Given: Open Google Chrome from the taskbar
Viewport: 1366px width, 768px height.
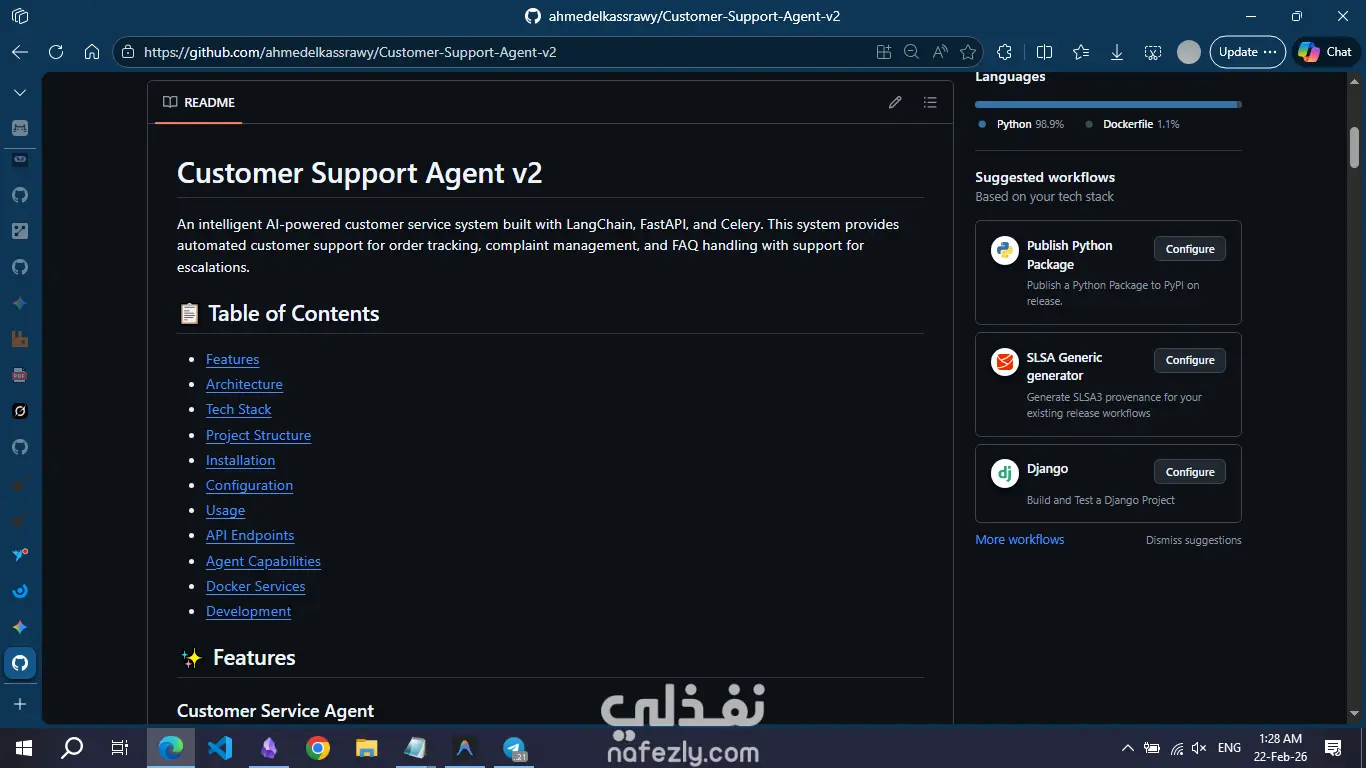Looking at the screenshot, I should tap(318, 747).
